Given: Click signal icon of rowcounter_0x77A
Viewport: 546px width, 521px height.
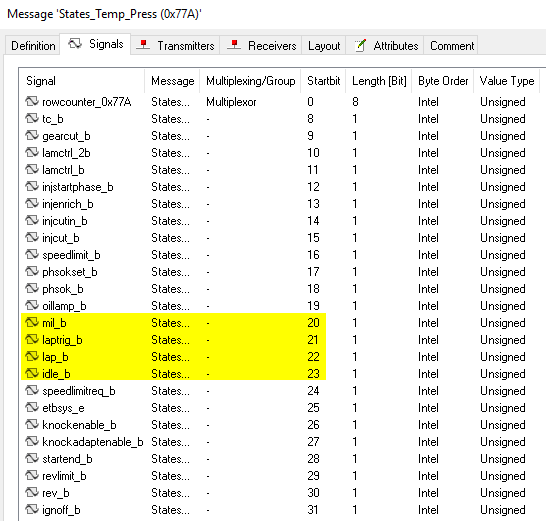Looking at the screenshot, I should pyautogui.click(x=32, y=101).
